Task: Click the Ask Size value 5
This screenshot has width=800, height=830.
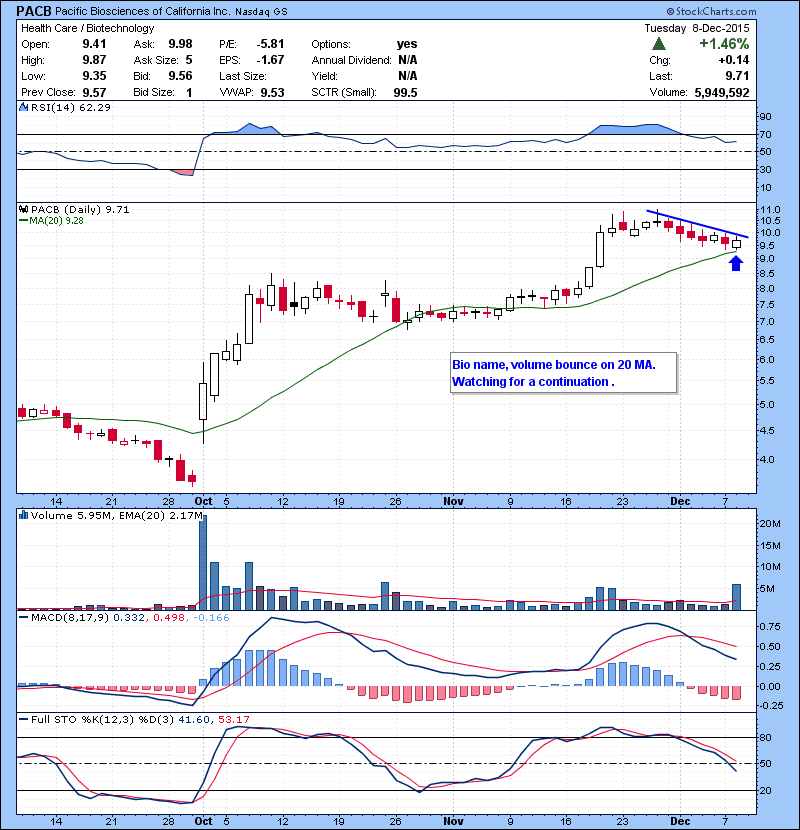Action: tap(189, 60)
